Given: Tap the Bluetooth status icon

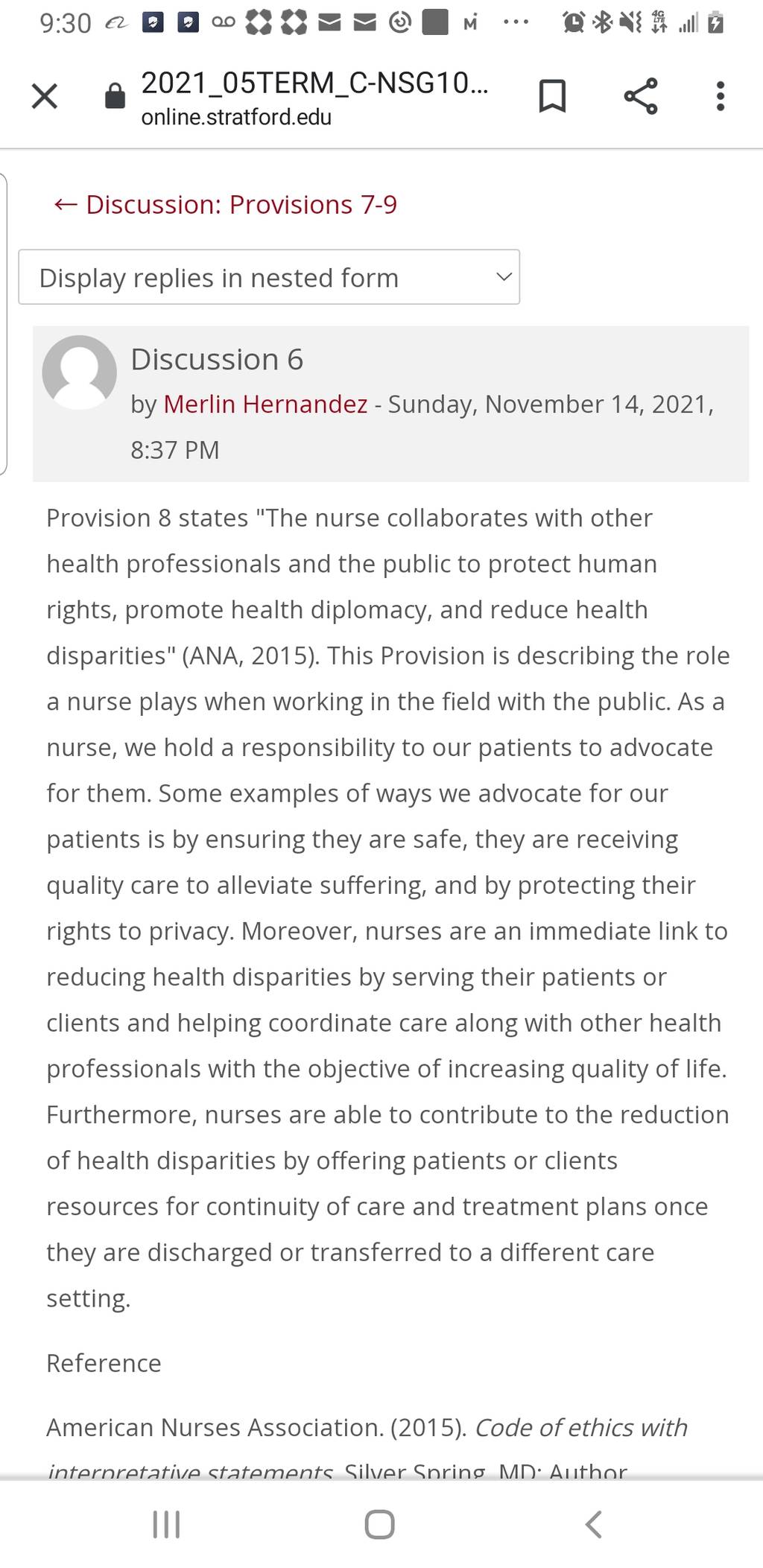Looking at the screenshot, I should pyautogui.click(x=601, y=23).
